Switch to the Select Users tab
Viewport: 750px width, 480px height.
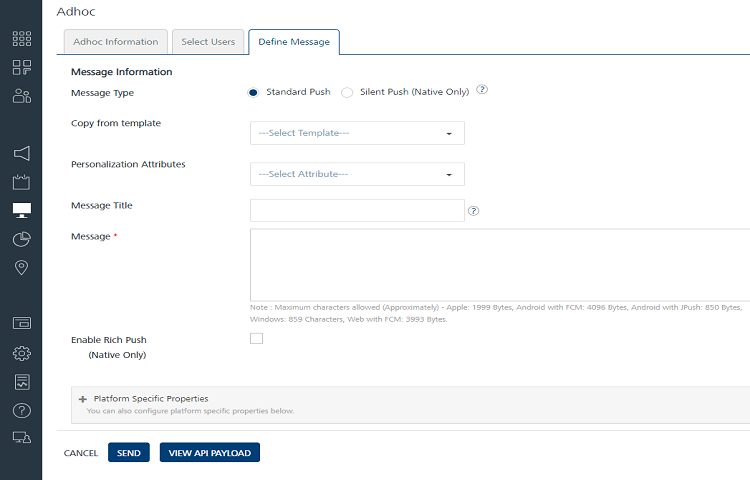click(x=208, y=42)
